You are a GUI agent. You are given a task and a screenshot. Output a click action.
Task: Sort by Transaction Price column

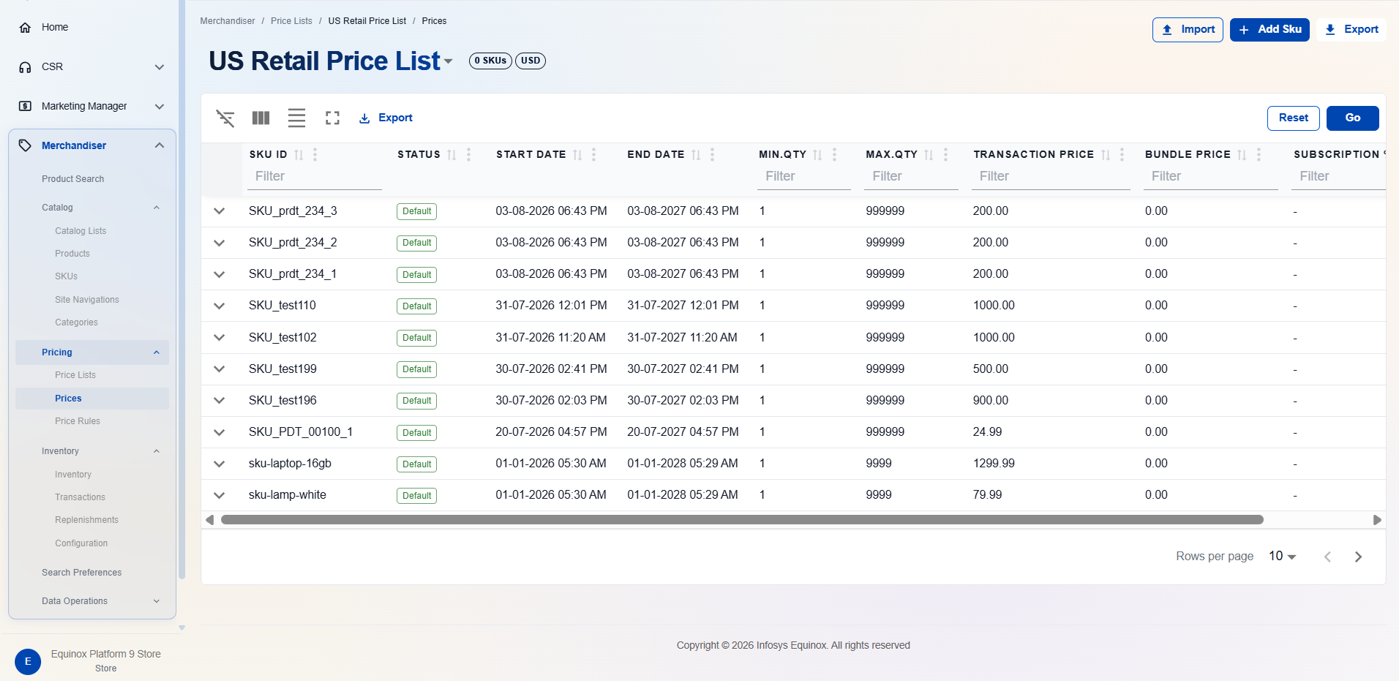click(x=1106, y=155)
